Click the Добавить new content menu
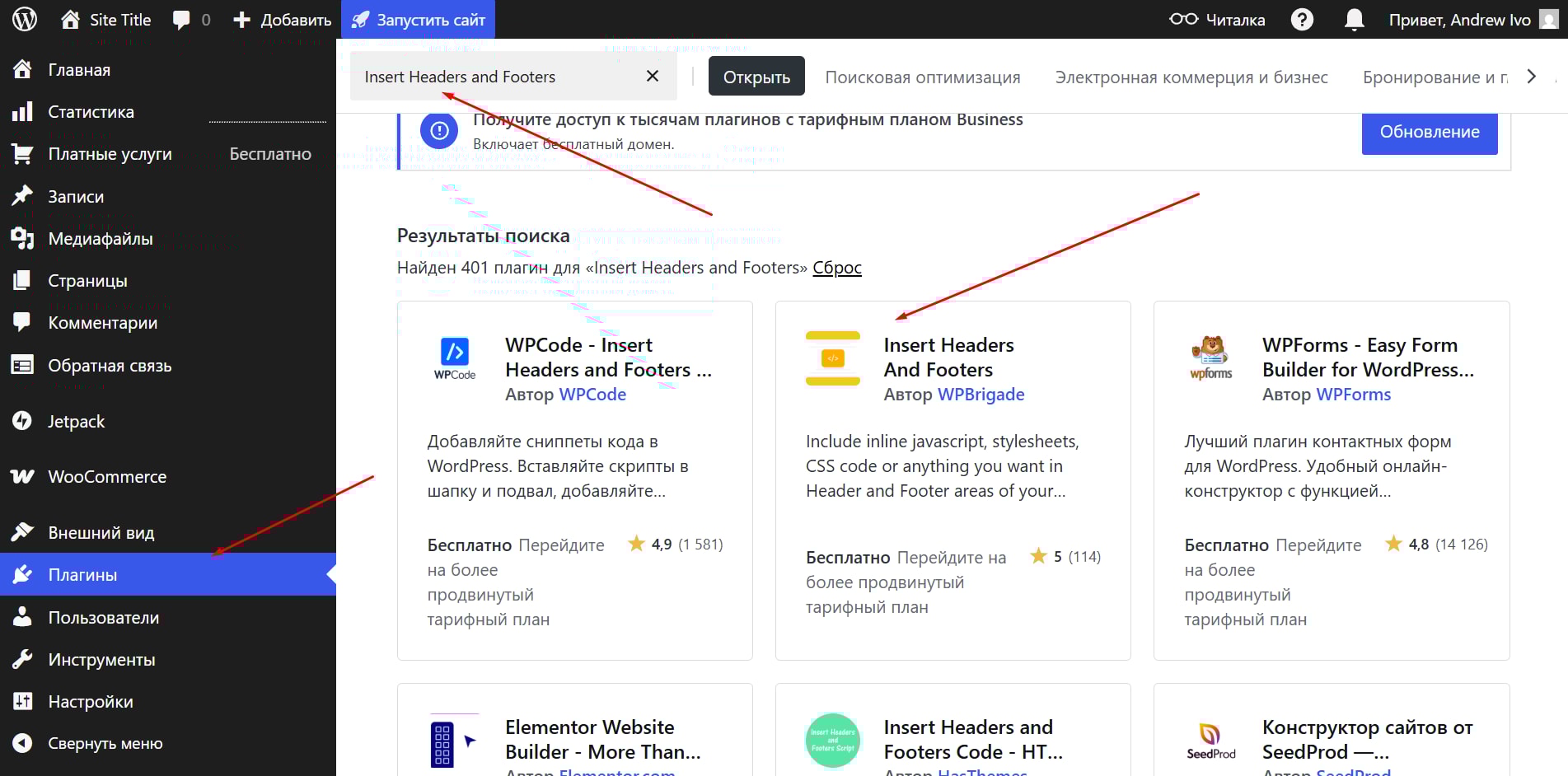 coord(282,20)
